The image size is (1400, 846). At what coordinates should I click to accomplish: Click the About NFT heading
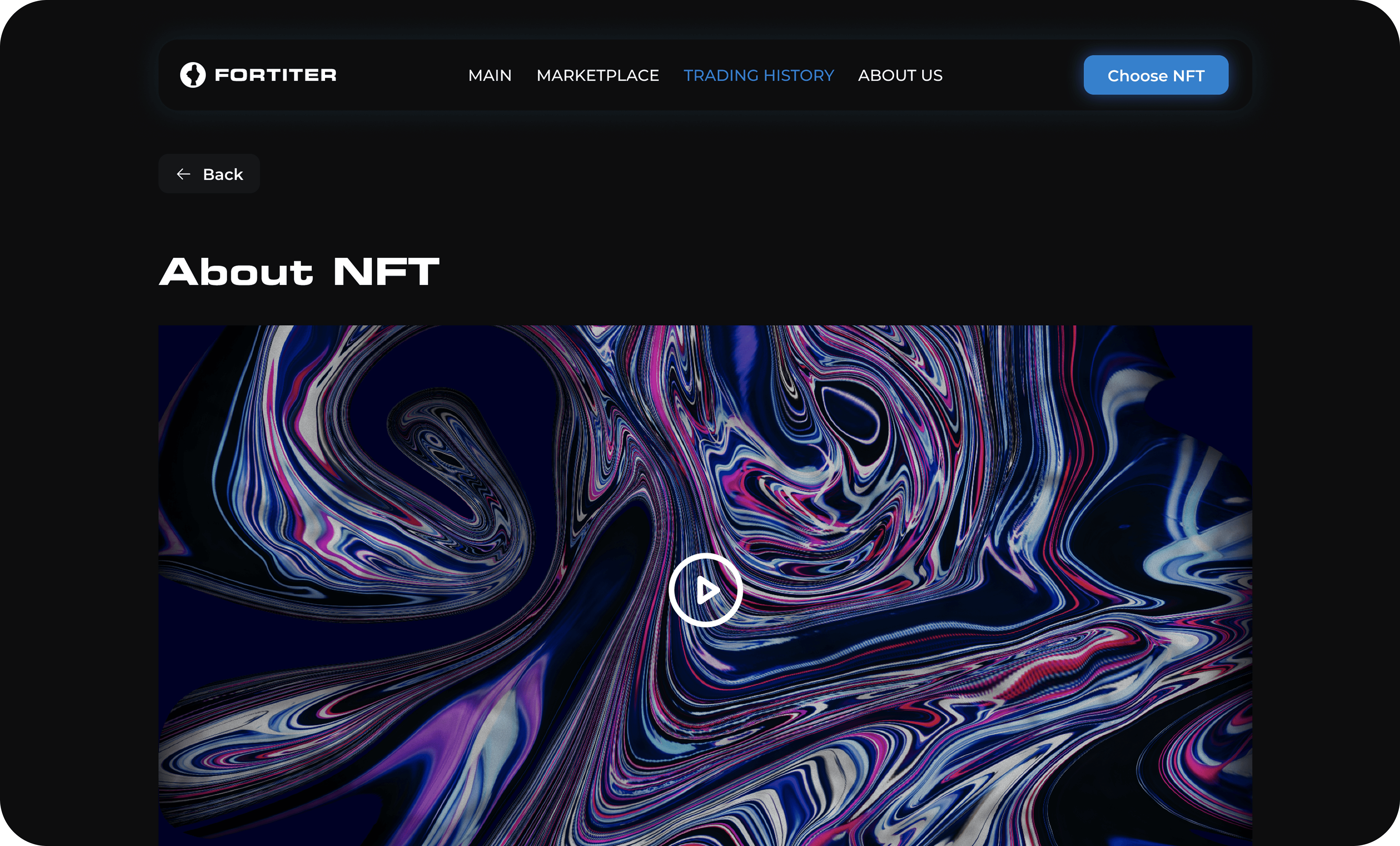tap(299, 272)
